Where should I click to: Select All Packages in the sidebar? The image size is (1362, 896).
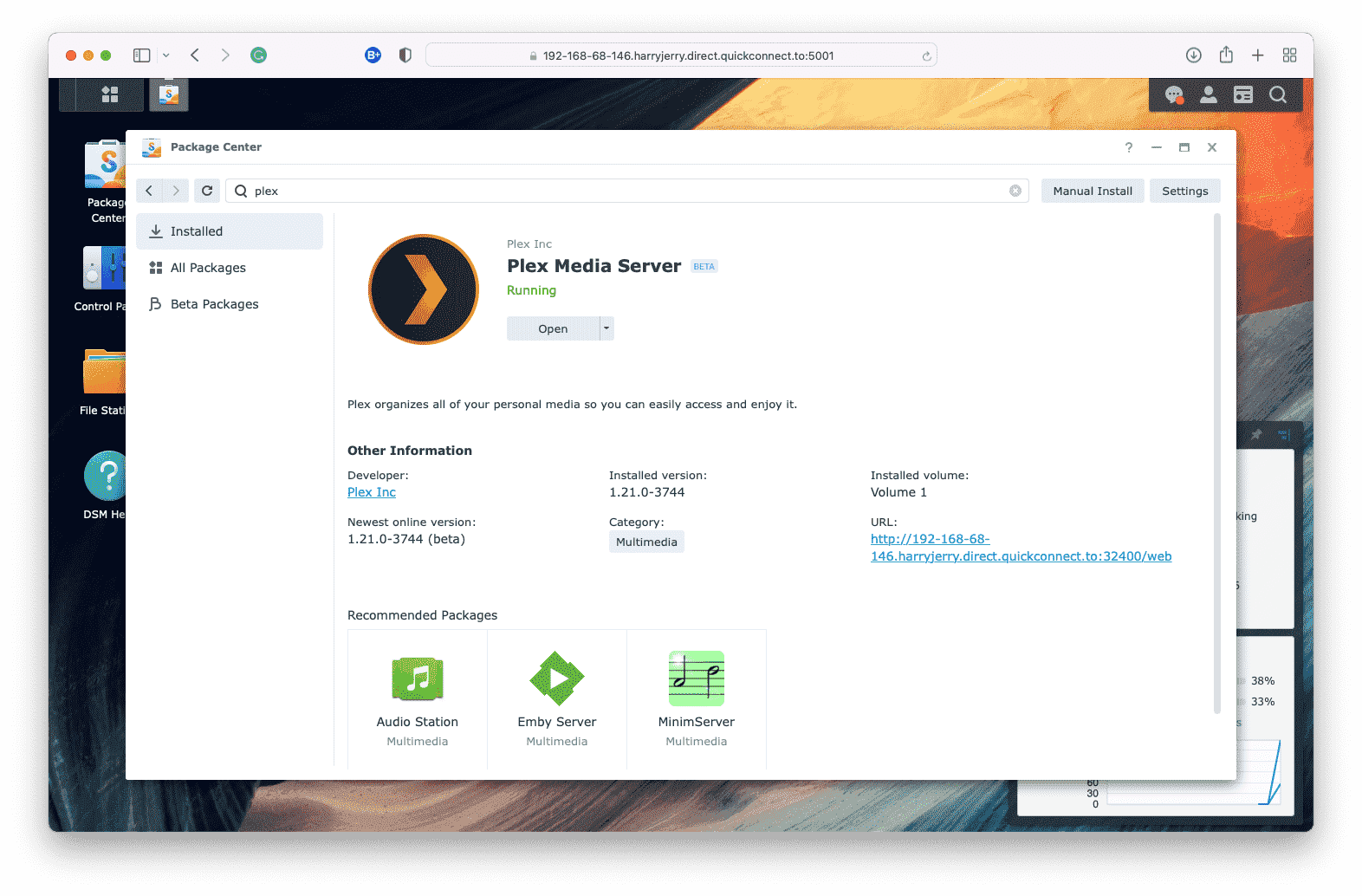pyautogui.click(x=230, y=268)
